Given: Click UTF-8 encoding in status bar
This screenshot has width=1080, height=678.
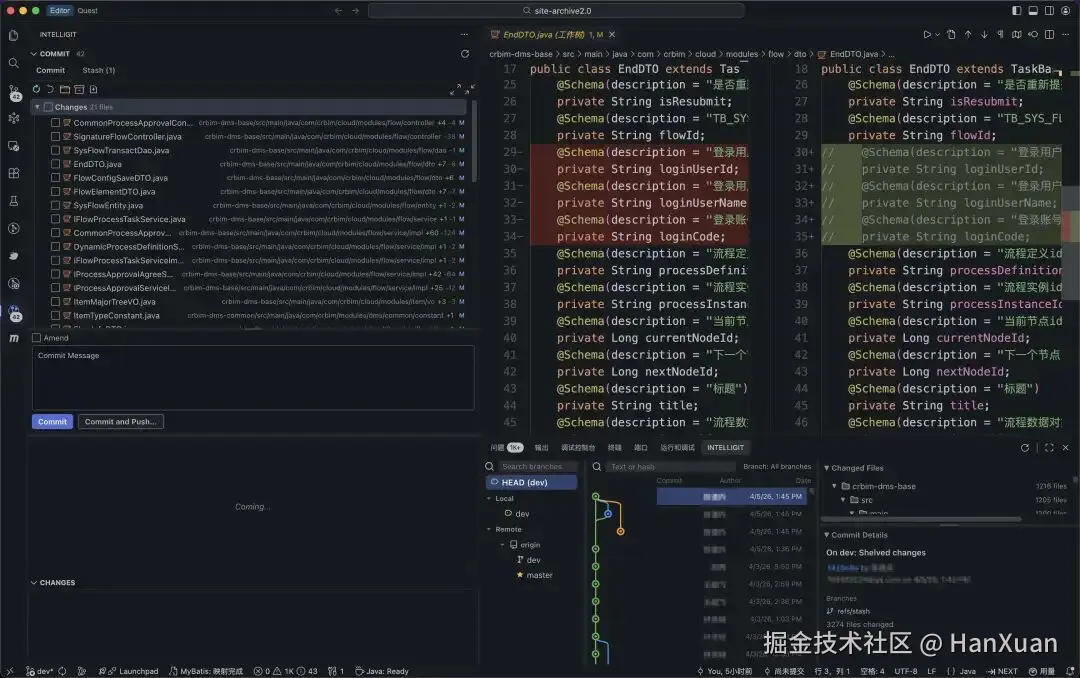Looking at the screenshot, I should pos(906,671).
